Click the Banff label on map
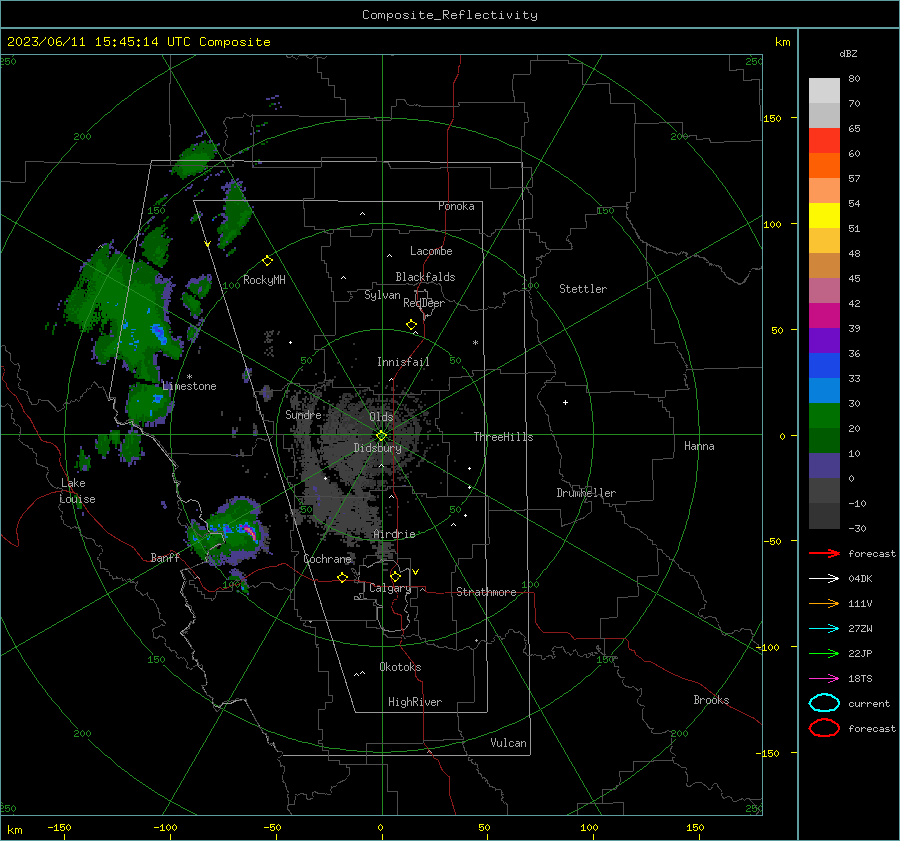This screenshot has height=841, width=900. point(165,557)
